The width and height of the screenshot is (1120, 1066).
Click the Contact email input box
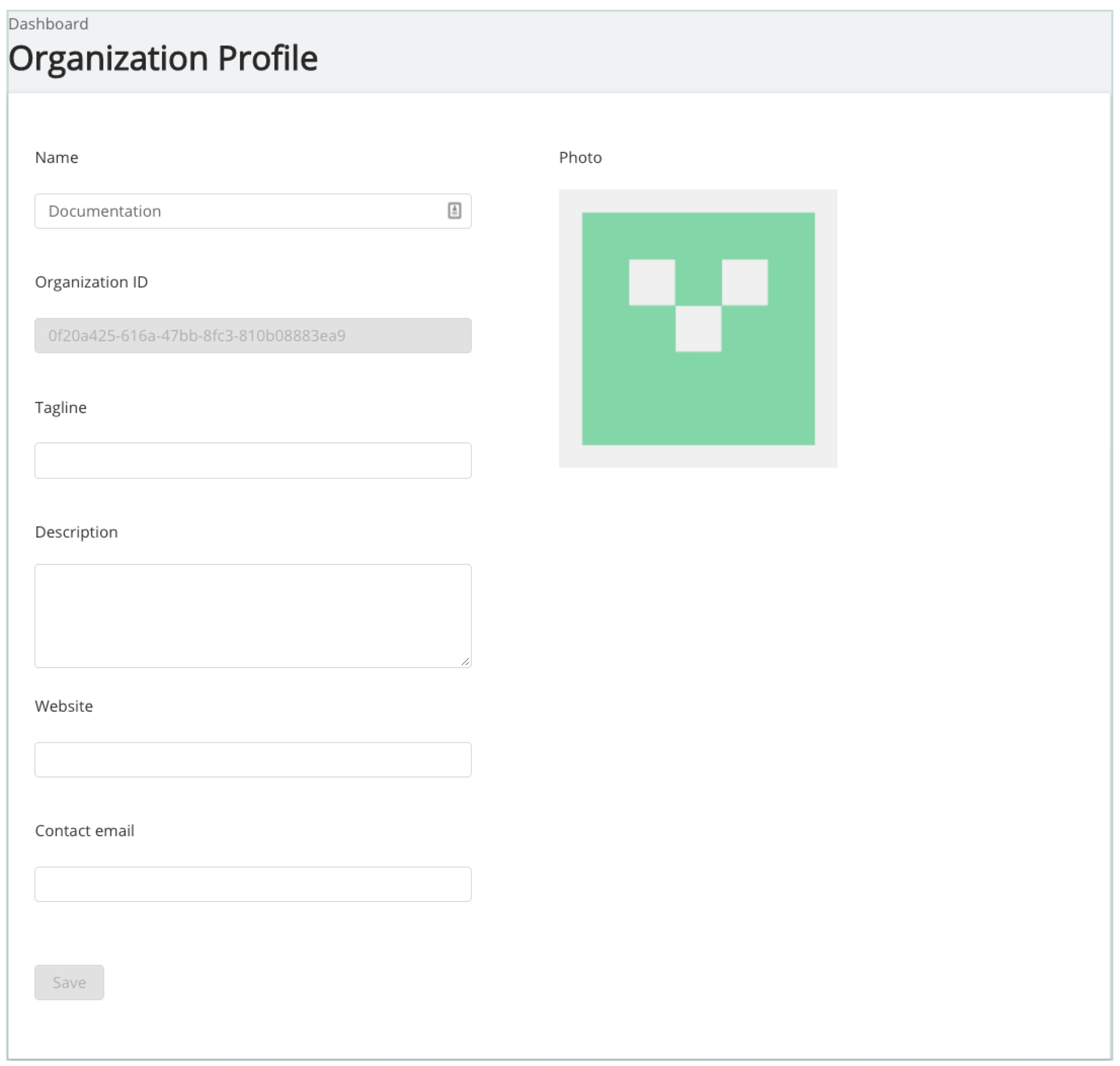click(x=253, y=884)
